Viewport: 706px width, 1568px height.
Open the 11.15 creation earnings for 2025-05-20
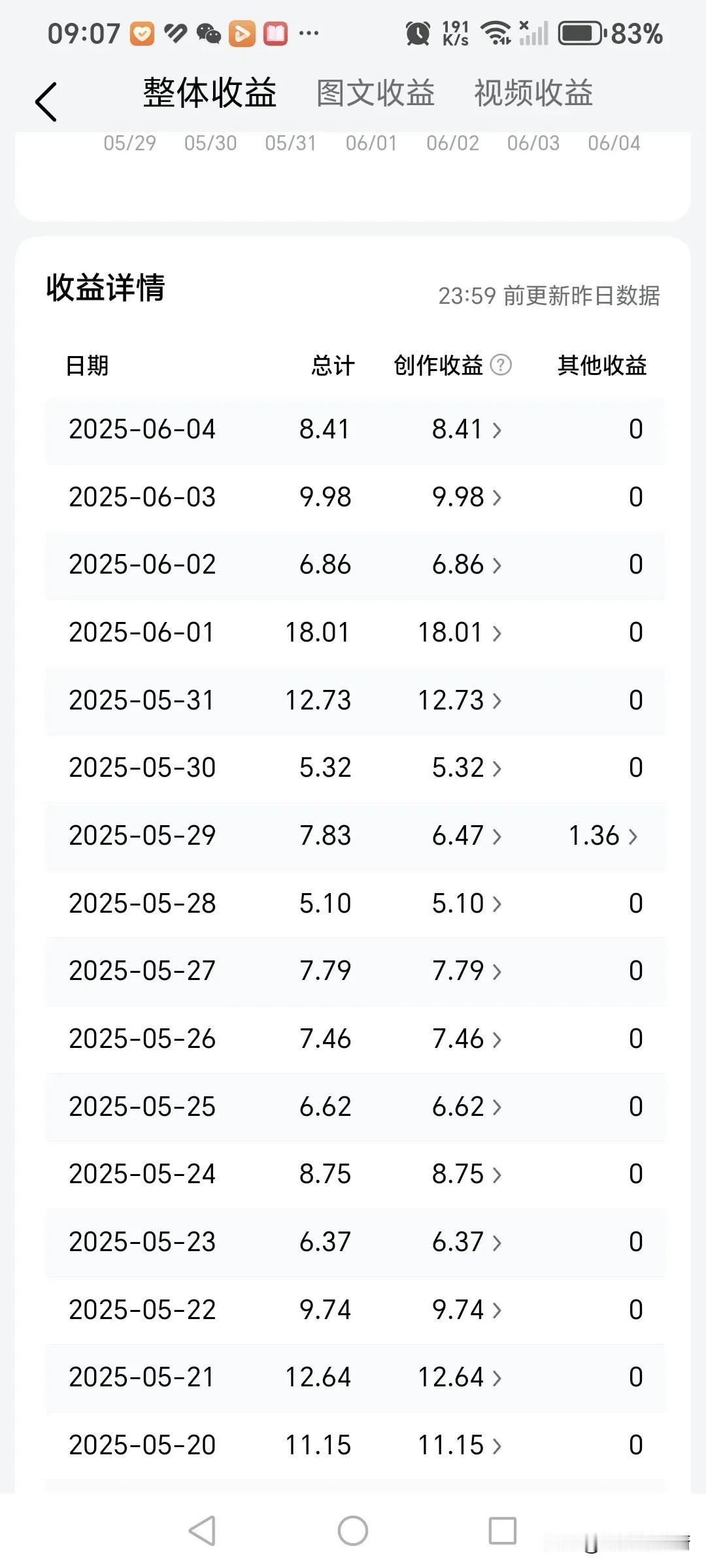[460, 1445]
